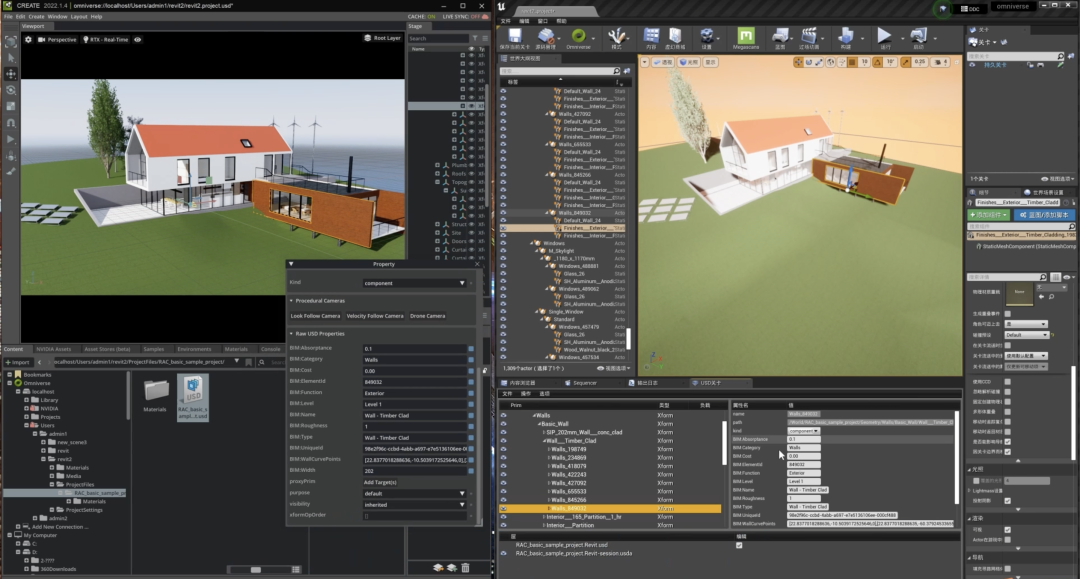Click the Look Follow Camera button
The image size is (1080, 579).
[315, 316]
